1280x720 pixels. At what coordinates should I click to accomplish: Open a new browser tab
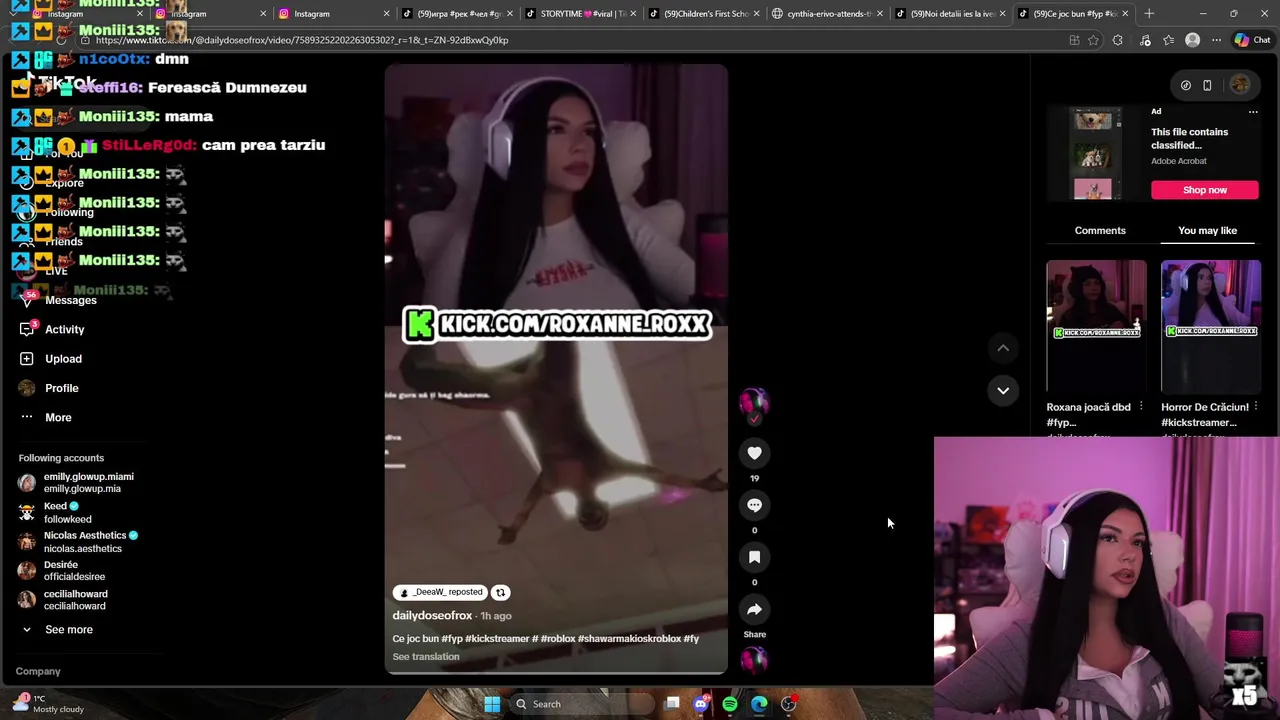(1149, 13)
